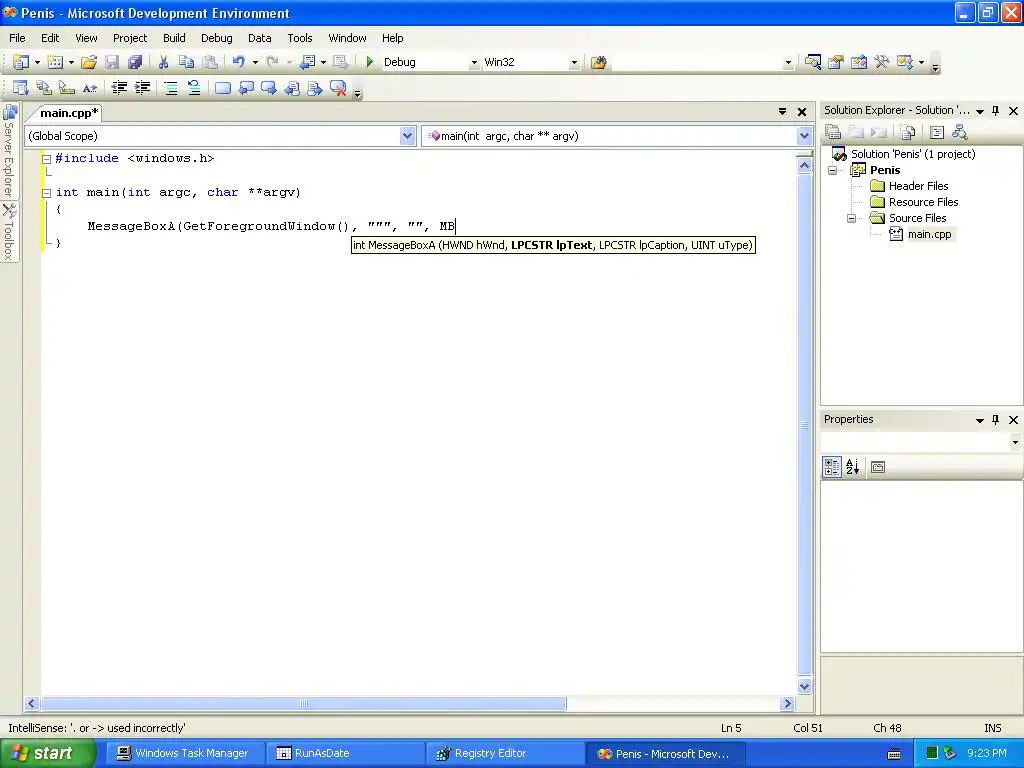Collapse the int main outlining box
The height and width of the screenshot is (768, 1024).
click(46, 193)
